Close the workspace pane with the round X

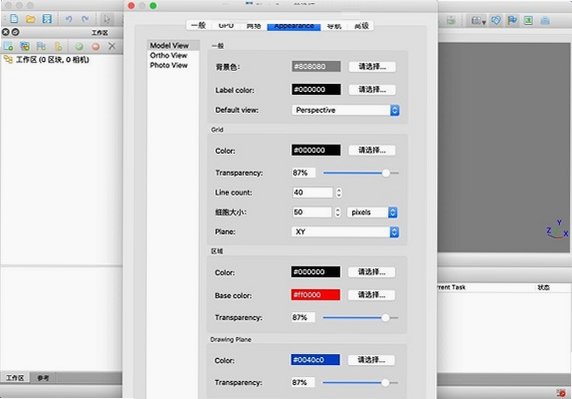pos(5,32)
